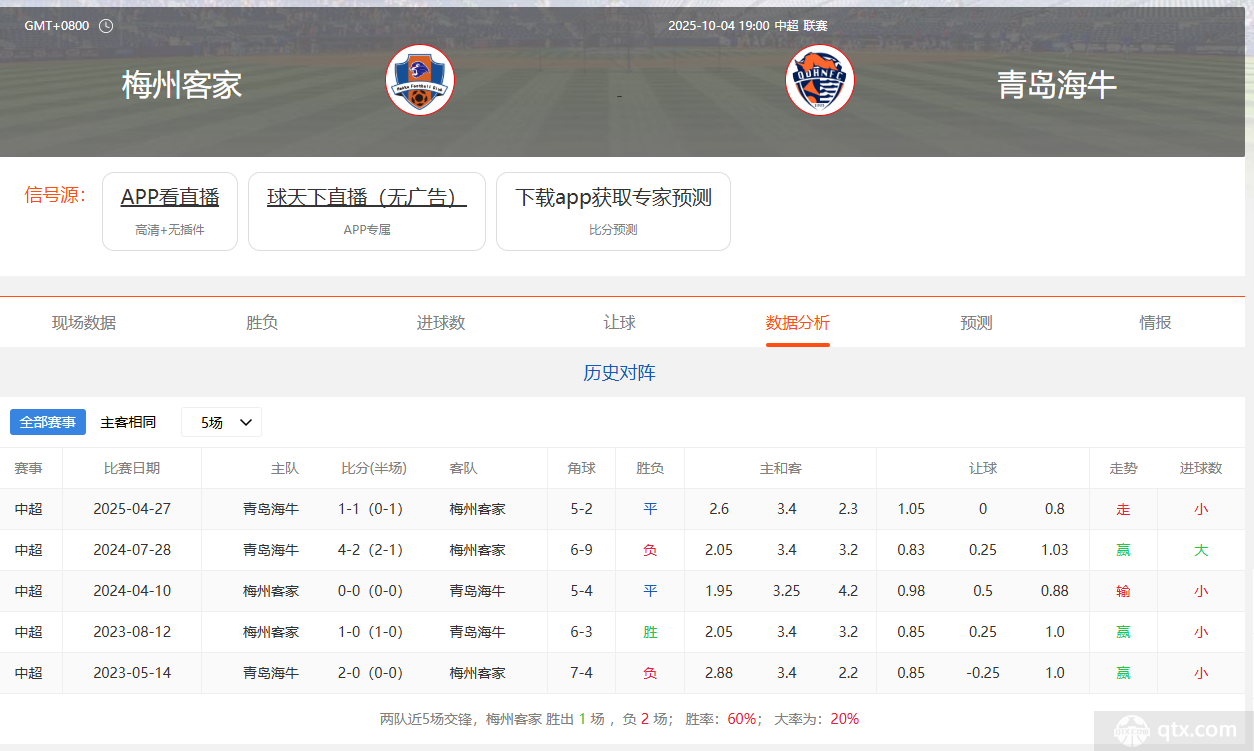Click the 2025-04-27 match row score 1-1
Screen dimensions: 1254x751
tap(349, 509)
